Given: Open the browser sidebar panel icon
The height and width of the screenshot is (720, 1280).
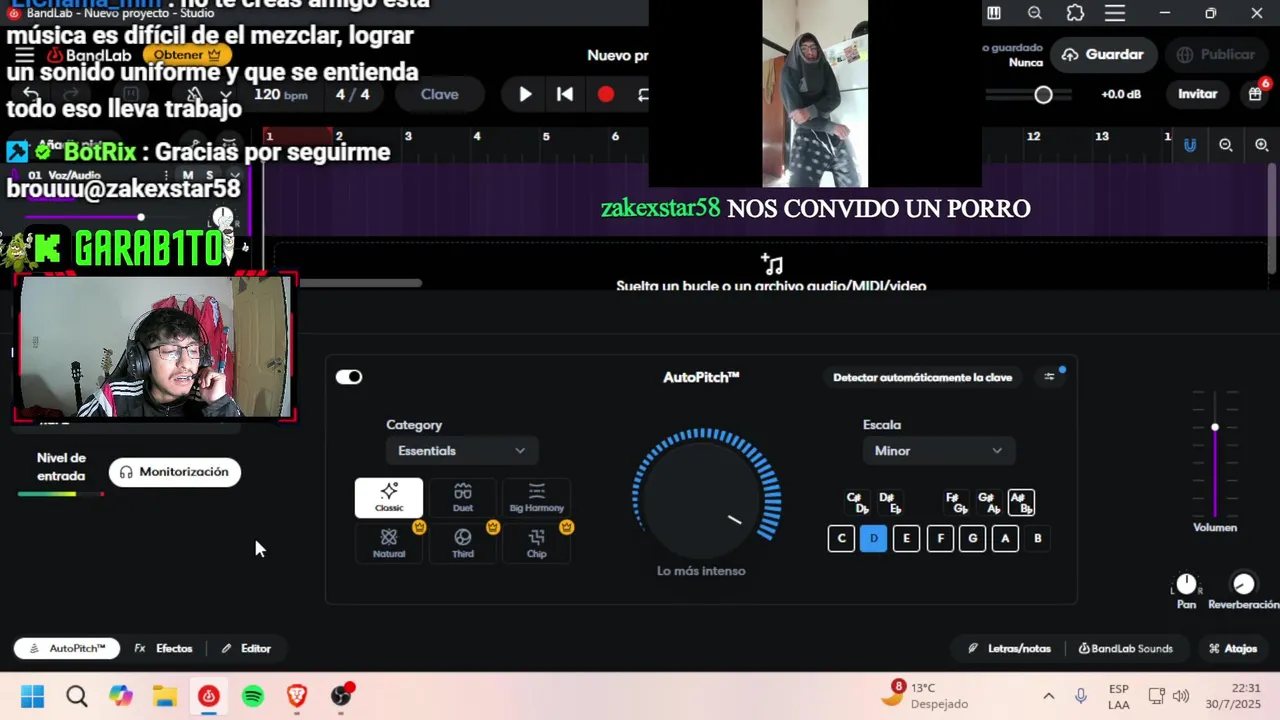Looking at the screenshot, I should pyautogui.click(x=994, y=13).
